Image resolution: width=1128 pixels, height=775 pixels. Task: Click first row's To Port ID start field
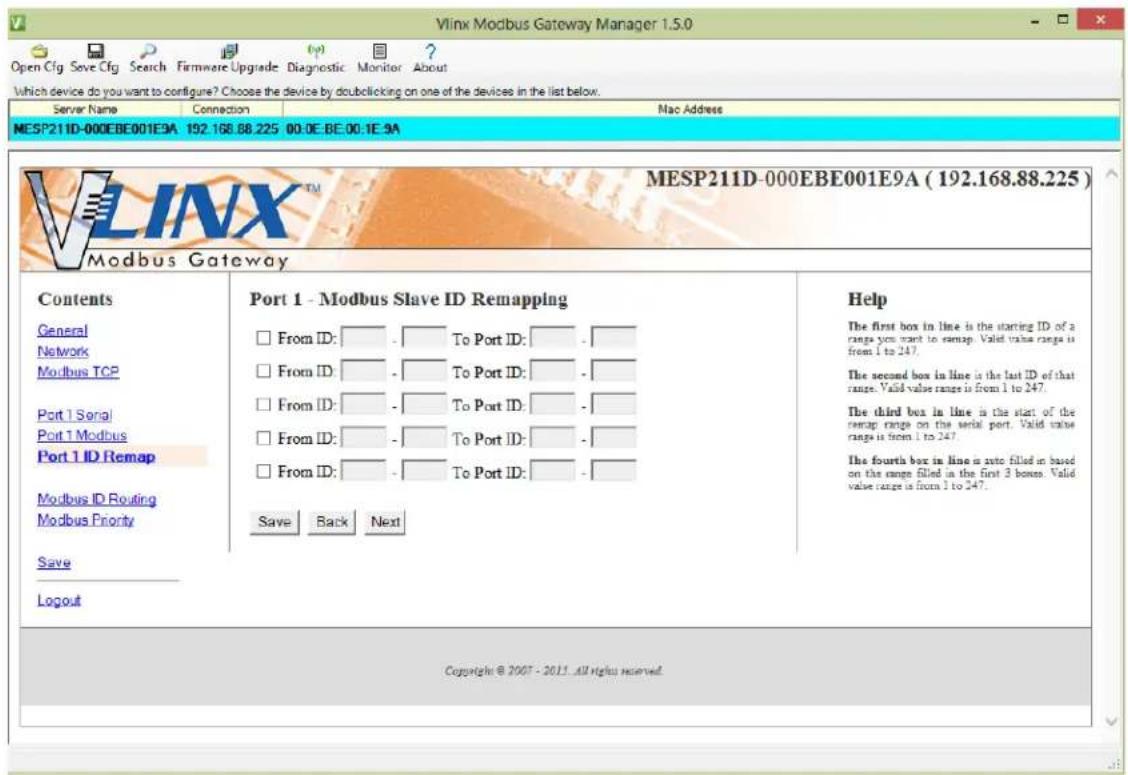[553, 337]
